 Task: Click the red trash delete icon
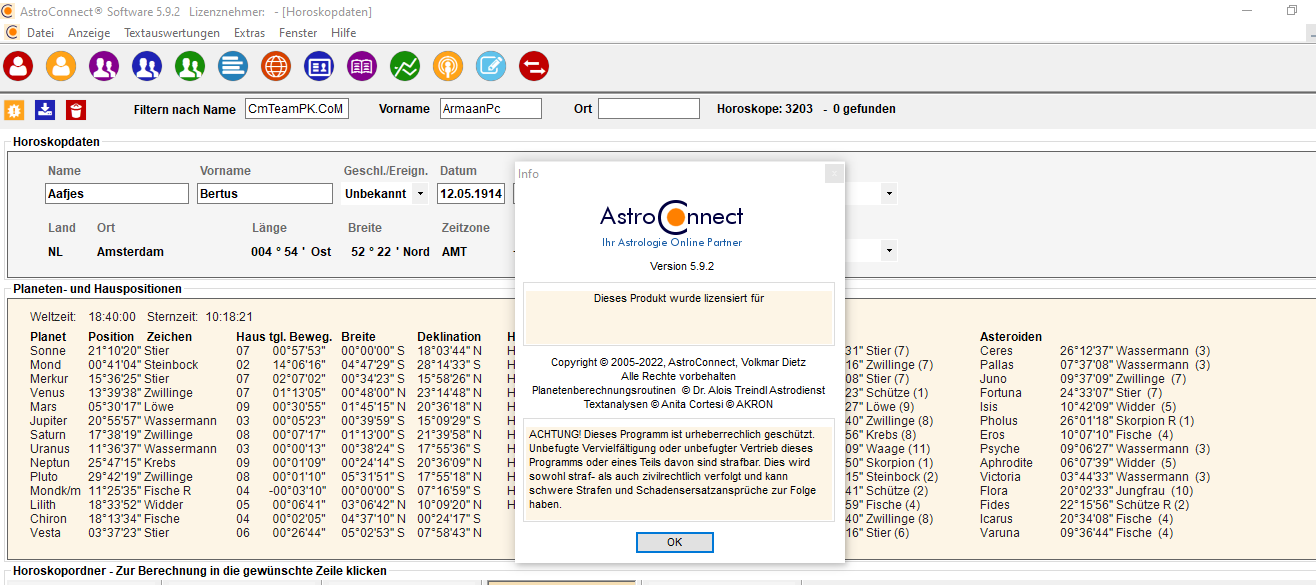click(x=76, y=109)
